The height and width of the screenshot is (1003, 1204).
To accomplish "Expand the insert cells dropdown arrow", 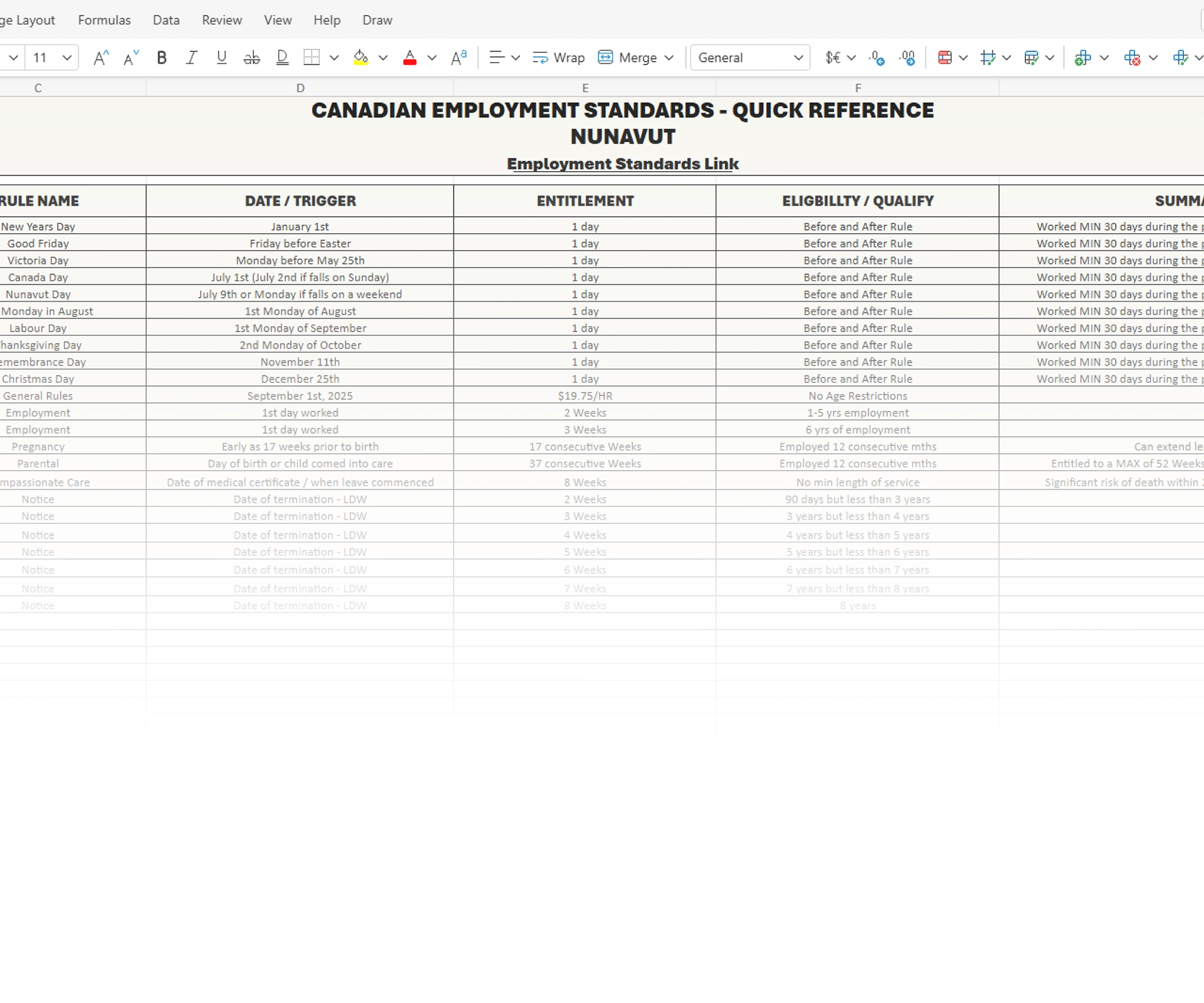I will pyautogui.click(x=1104, y=58).
